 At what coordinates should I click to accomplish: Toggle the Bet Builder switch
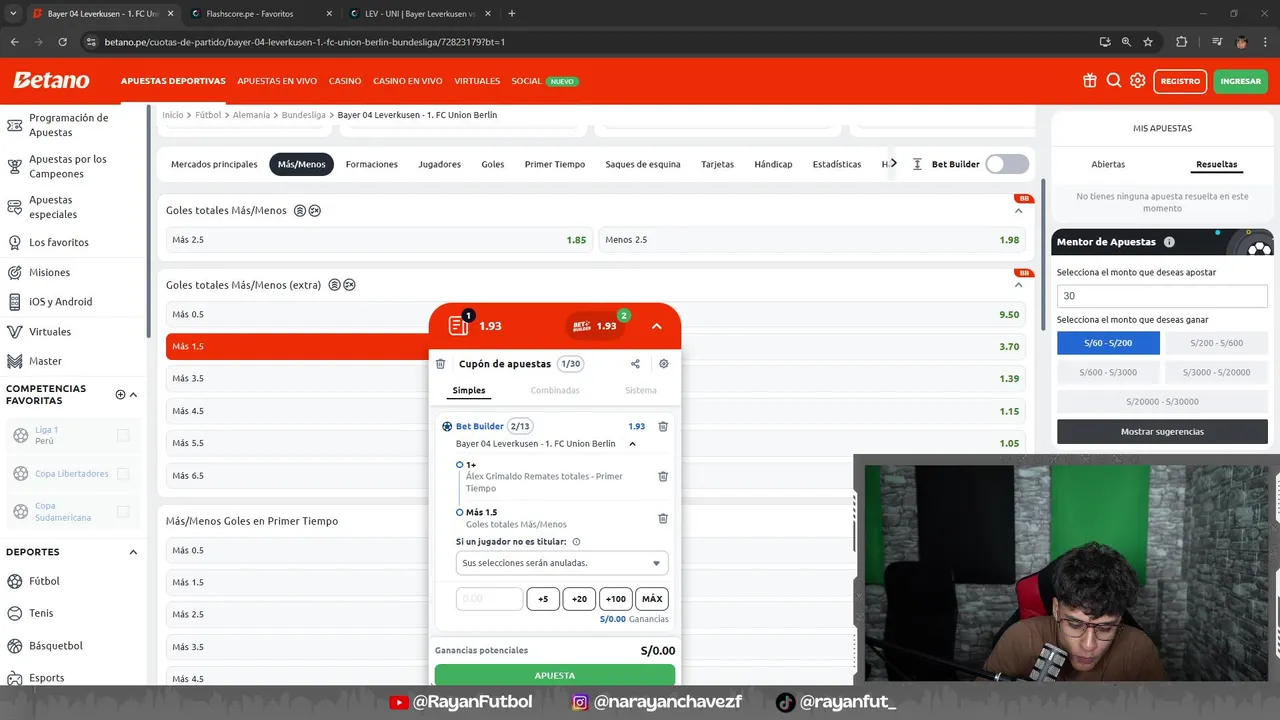(x=1006, y=164)
